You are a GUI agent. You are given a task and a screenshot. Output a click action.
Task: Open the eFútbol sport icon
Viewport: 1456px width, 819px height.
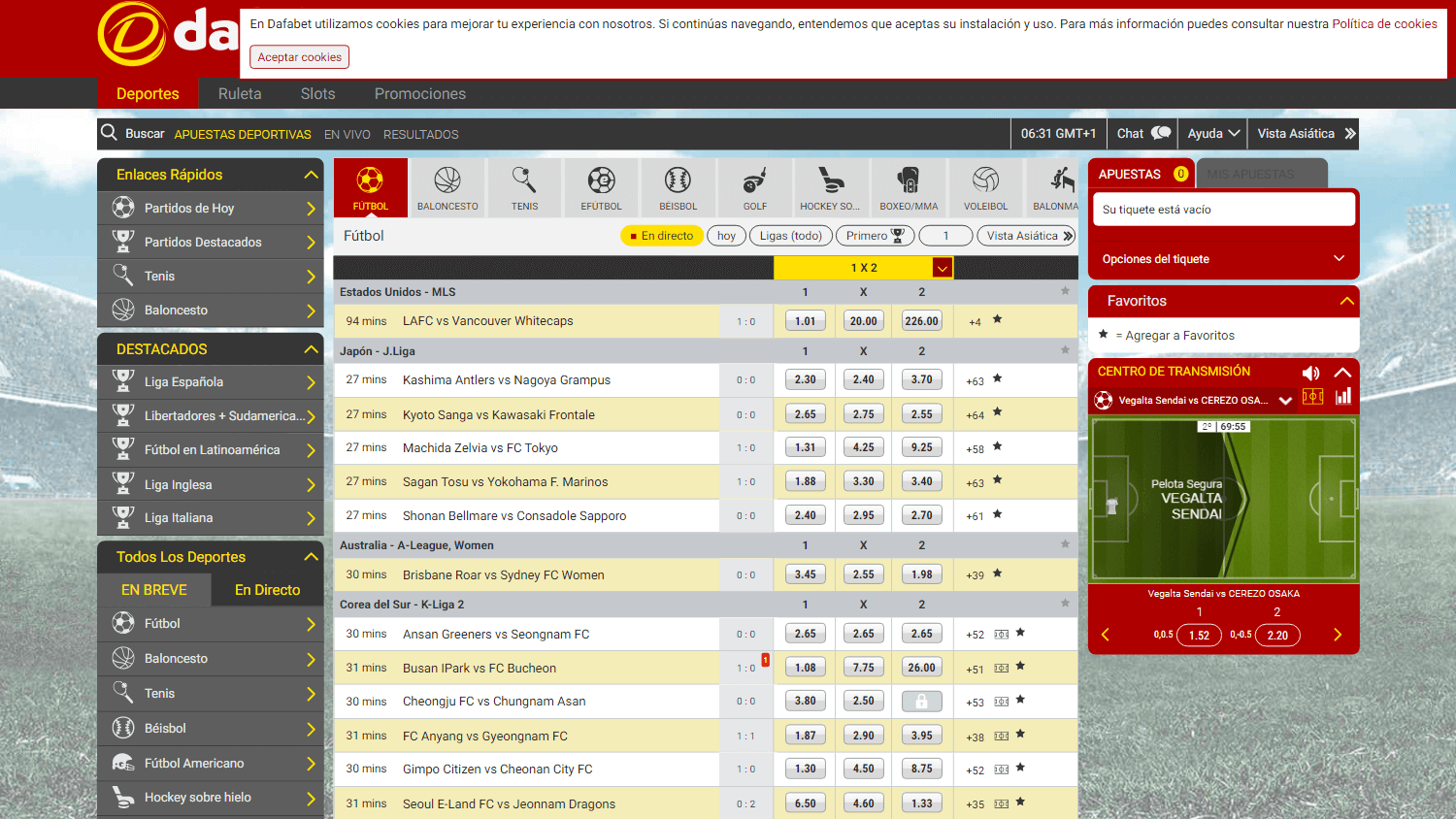601,187
